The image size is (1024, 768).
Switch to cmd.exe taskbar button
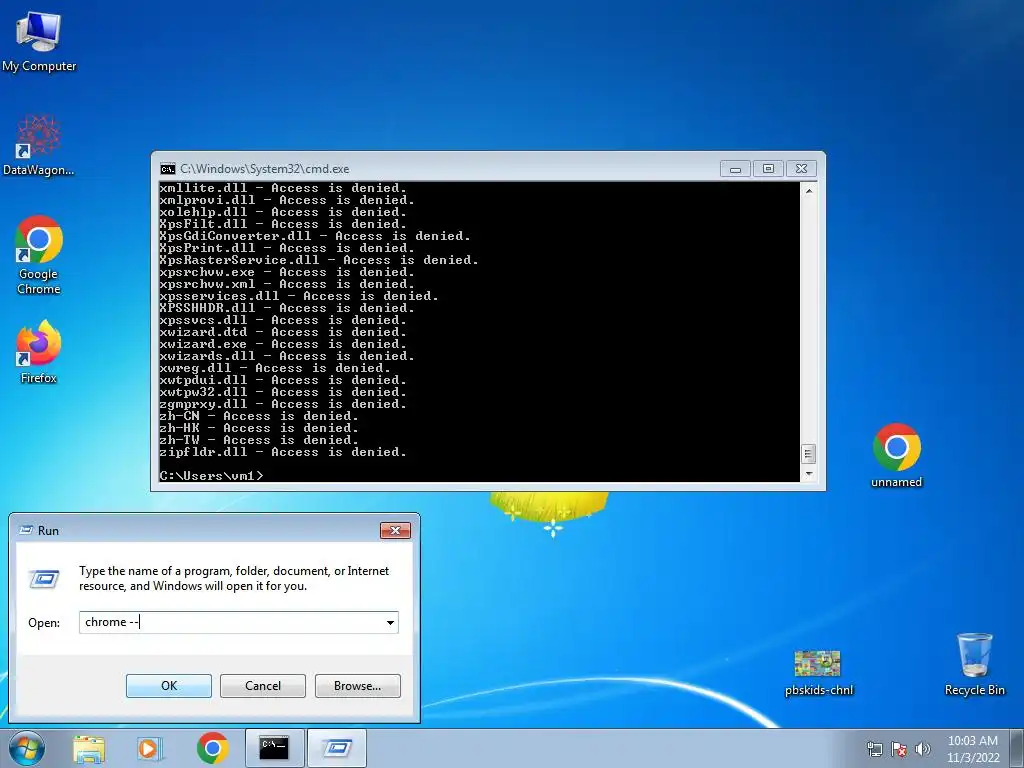point(274,748)
